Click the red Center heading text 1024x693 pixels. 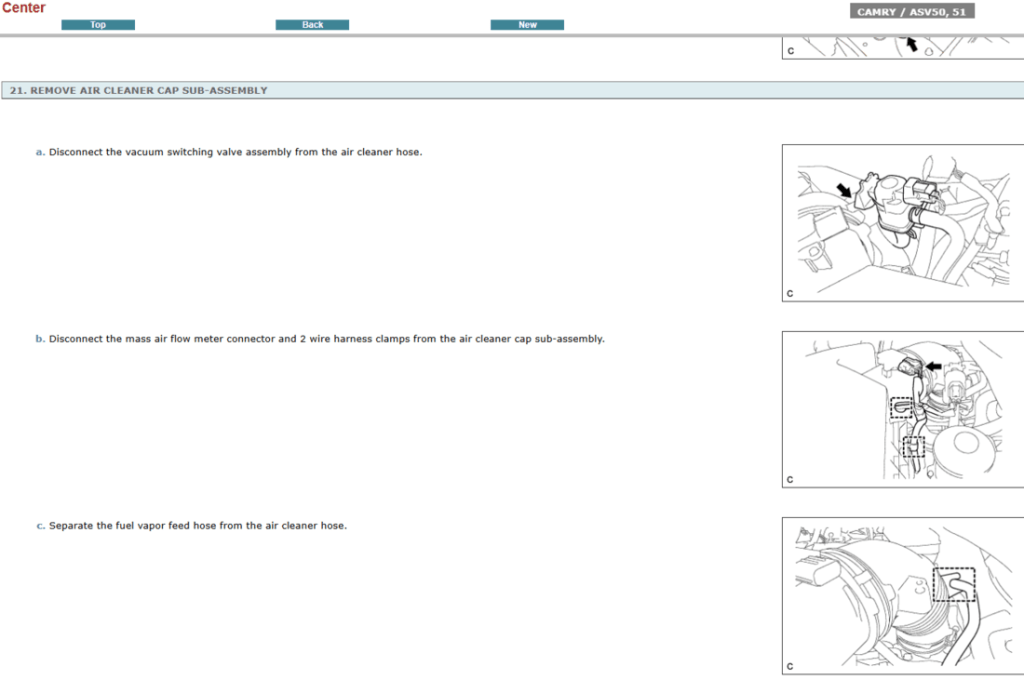(23, 8)
